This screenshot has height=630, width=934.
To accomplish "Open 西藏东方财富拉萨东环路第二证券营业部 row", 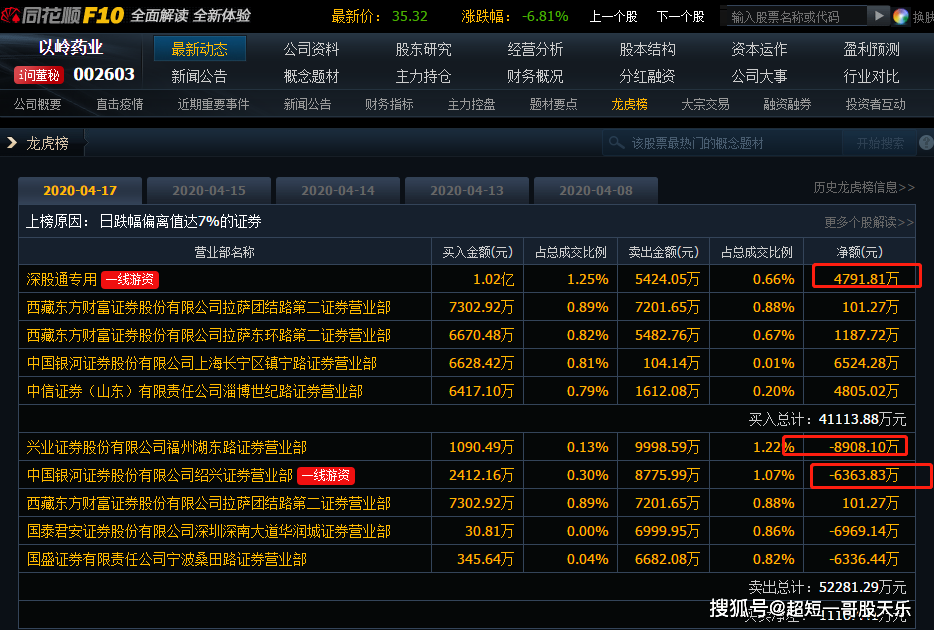I will coord(208,335).
